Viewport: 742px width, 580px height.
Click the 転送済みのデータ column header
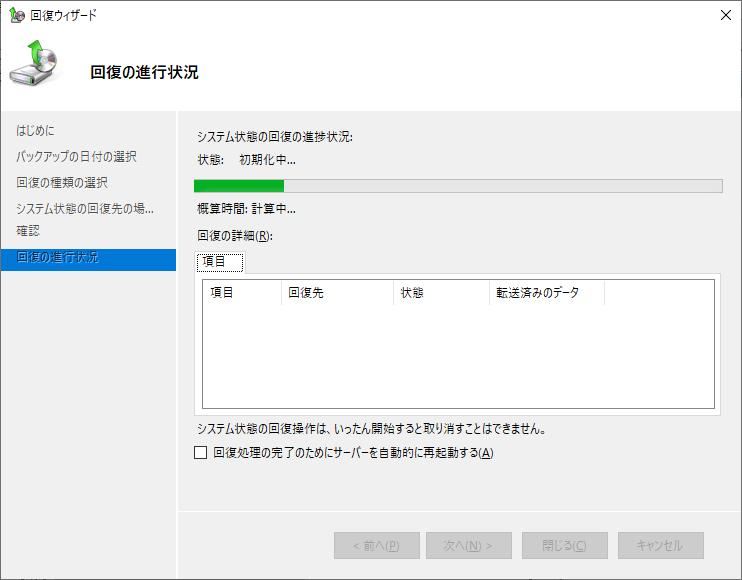pos(547,293)
